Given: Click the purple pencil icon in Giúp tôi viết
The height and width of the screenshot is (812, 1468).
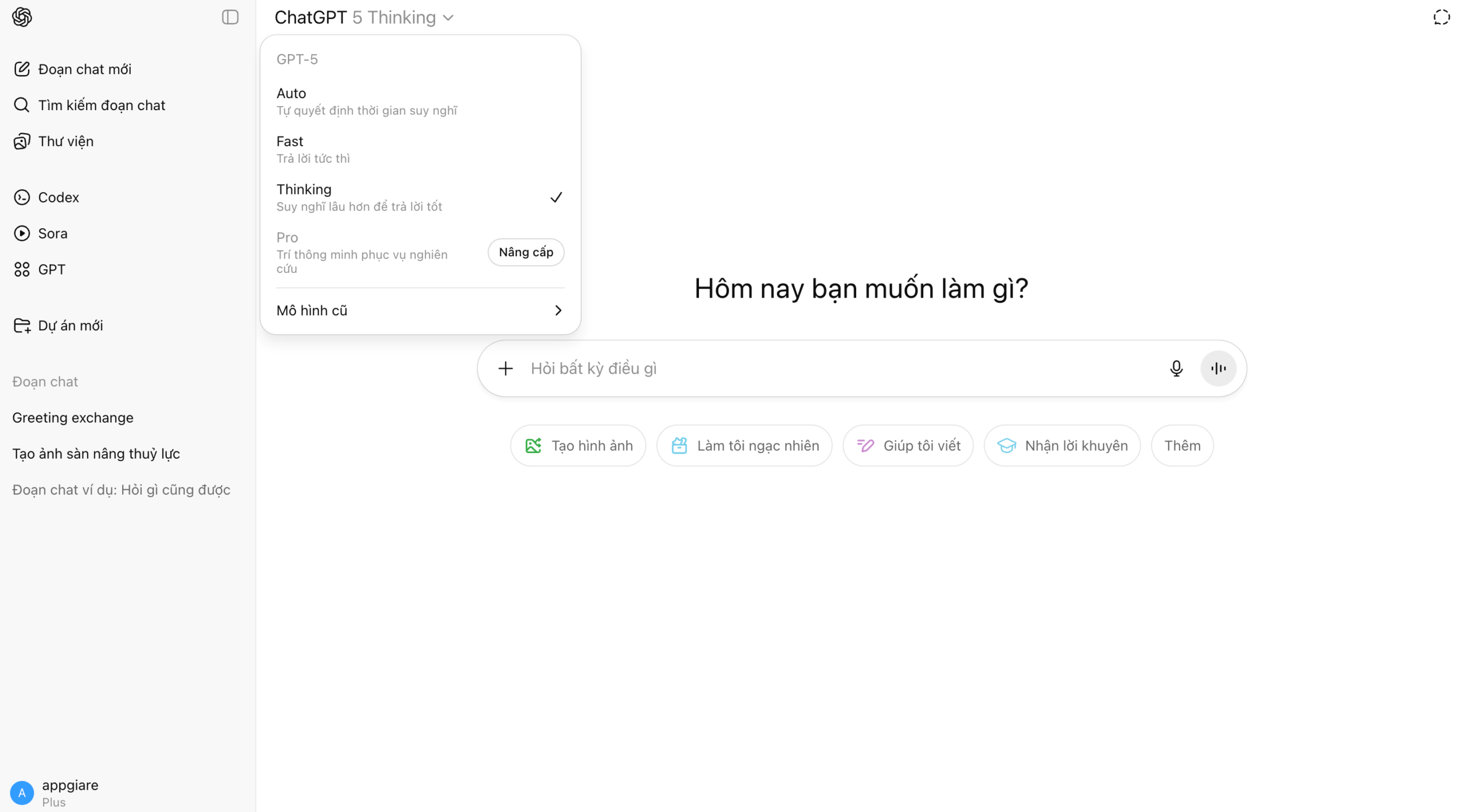Looking at the screenshot, I should point(865,446).
